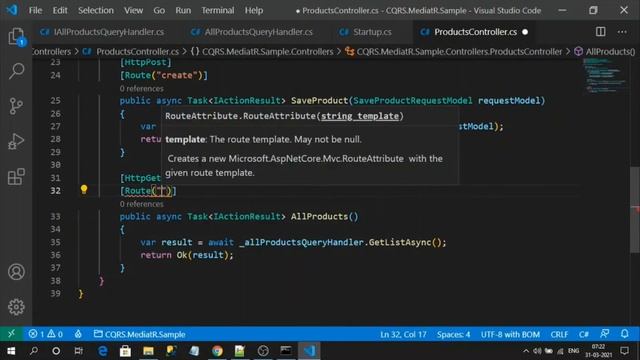Image resolution: width=640 pixels, height=360 pixels.
Task: Change end of line sequence CRLF
Action: click(559, 334)
